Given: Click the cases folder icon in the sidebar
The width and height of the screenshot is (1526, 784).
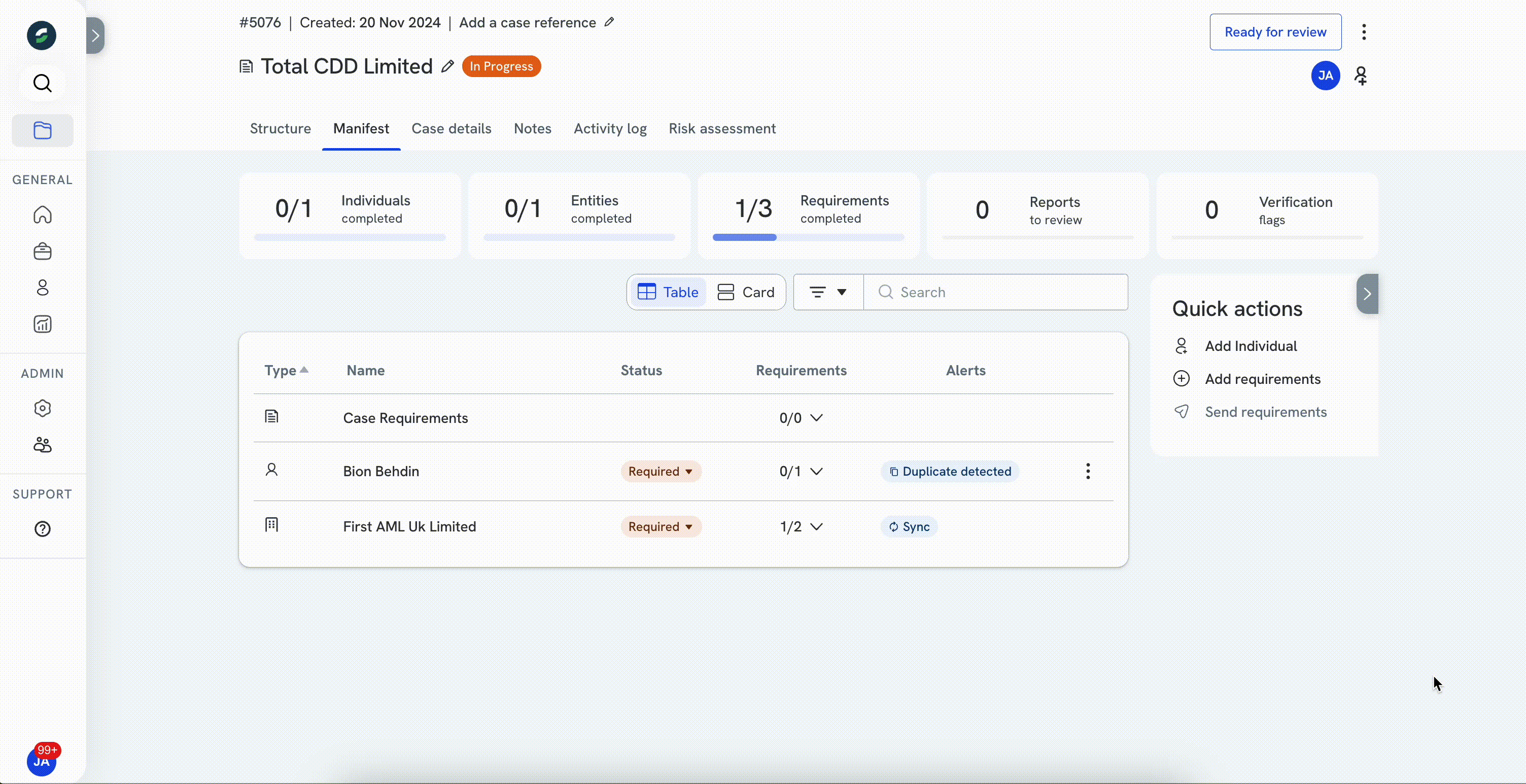Looking at the screenshot, I should pyautogui.click(x=42, y=130).
